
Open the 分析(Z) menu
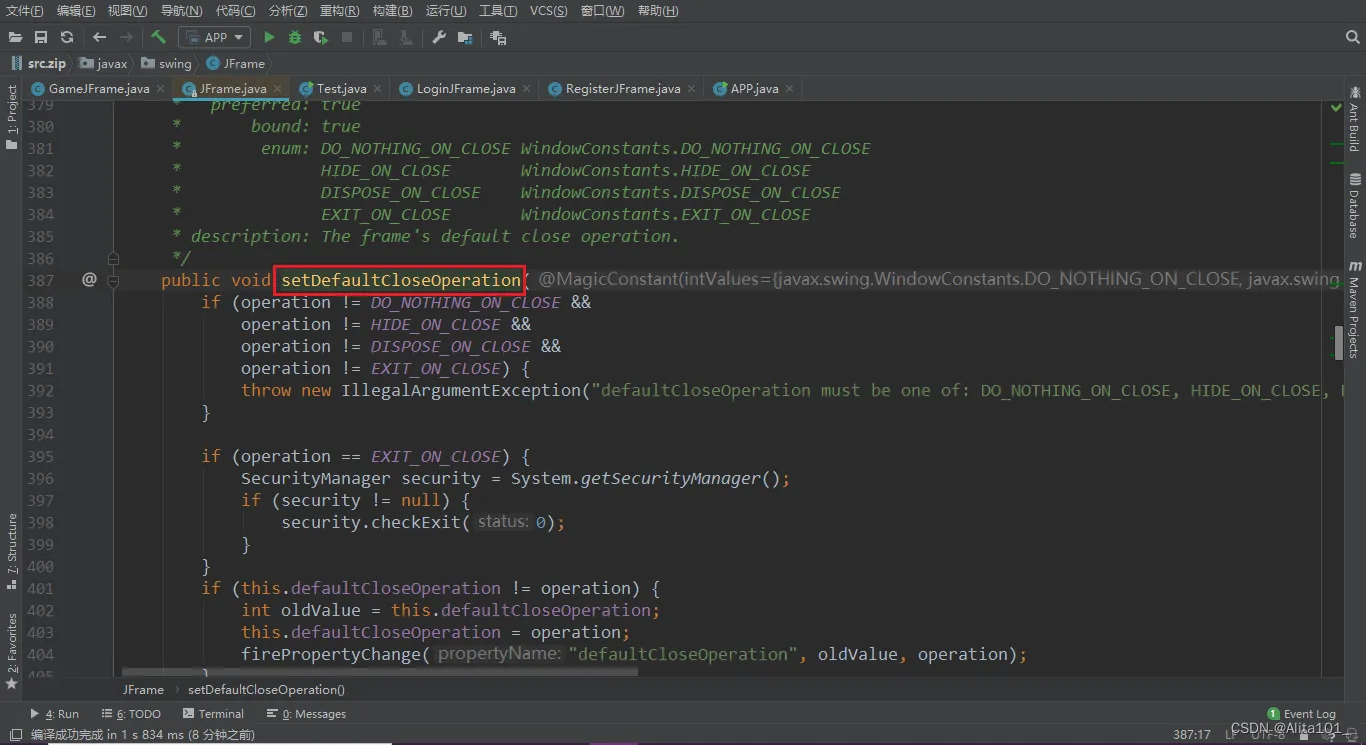click(288, 11)
